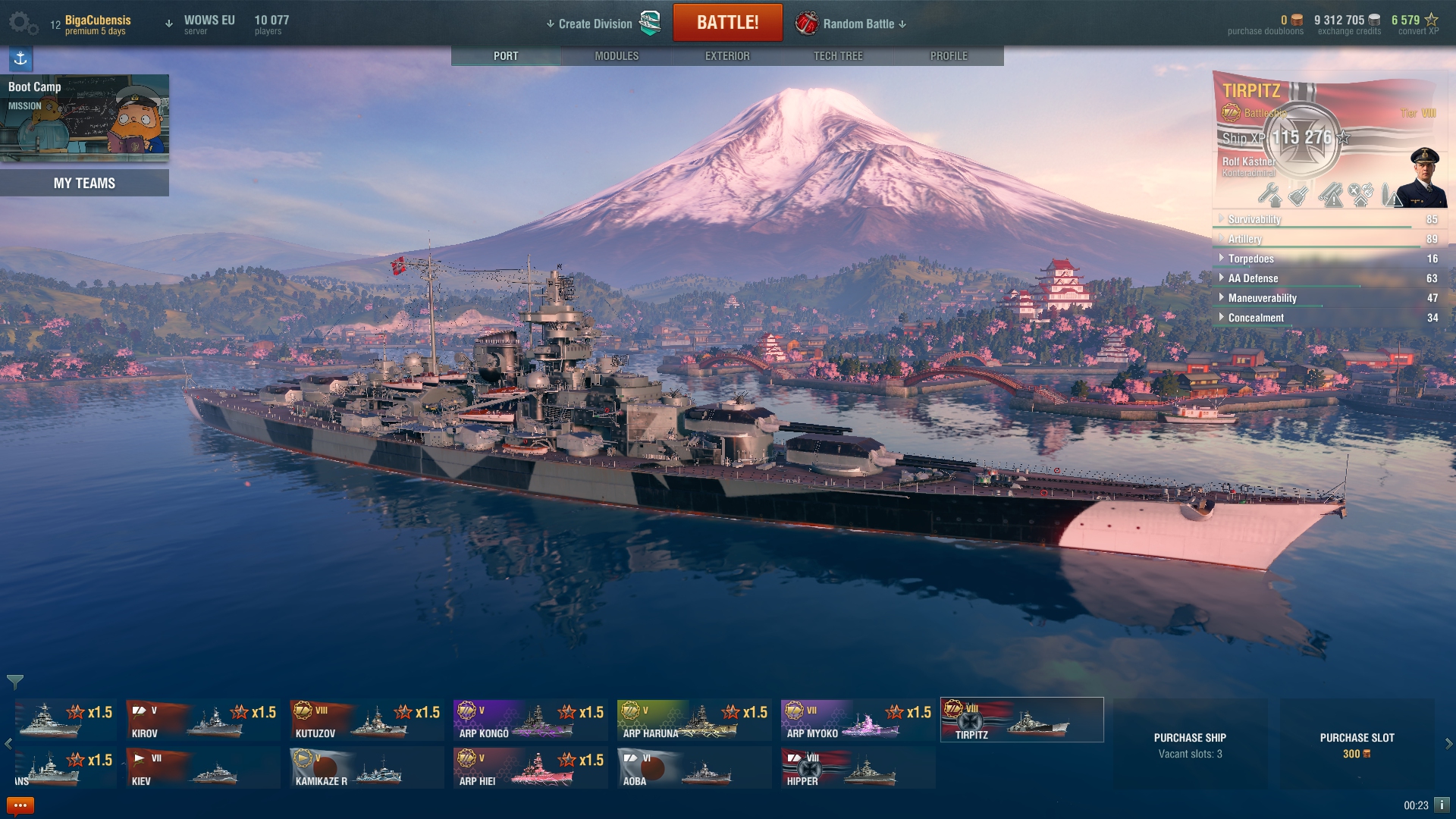
Task: Switch to the Modules tab
Action: pos(617,56)
